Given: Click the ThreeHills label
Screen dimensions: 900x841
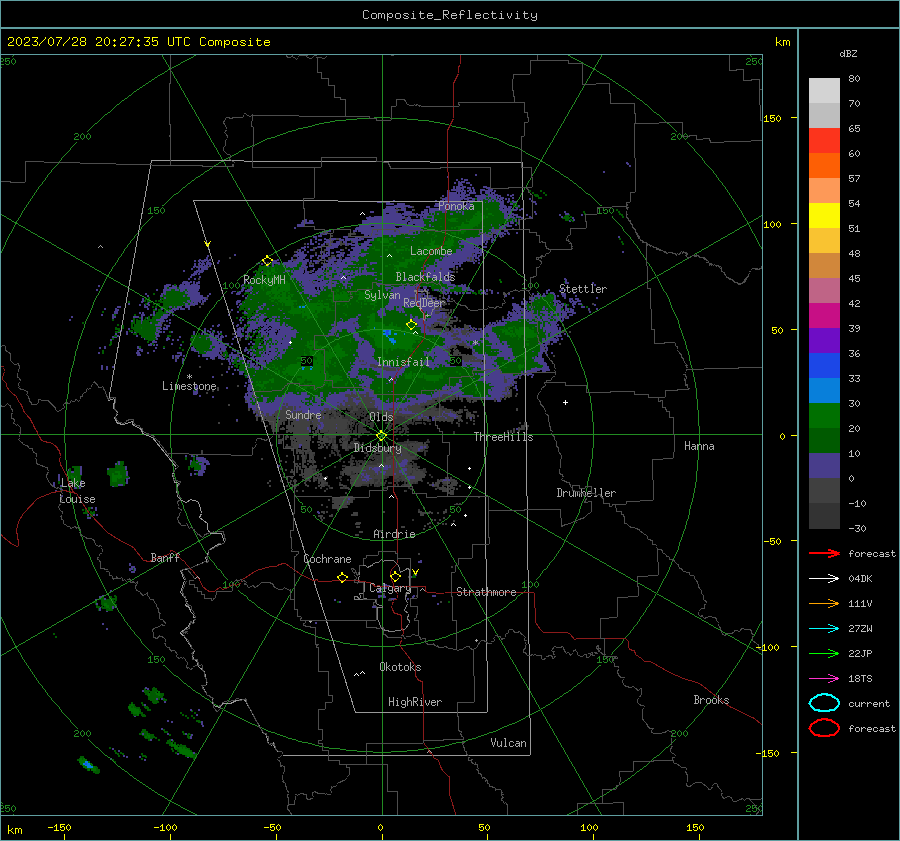Looking at the screenshot, I should click(503, 437).
